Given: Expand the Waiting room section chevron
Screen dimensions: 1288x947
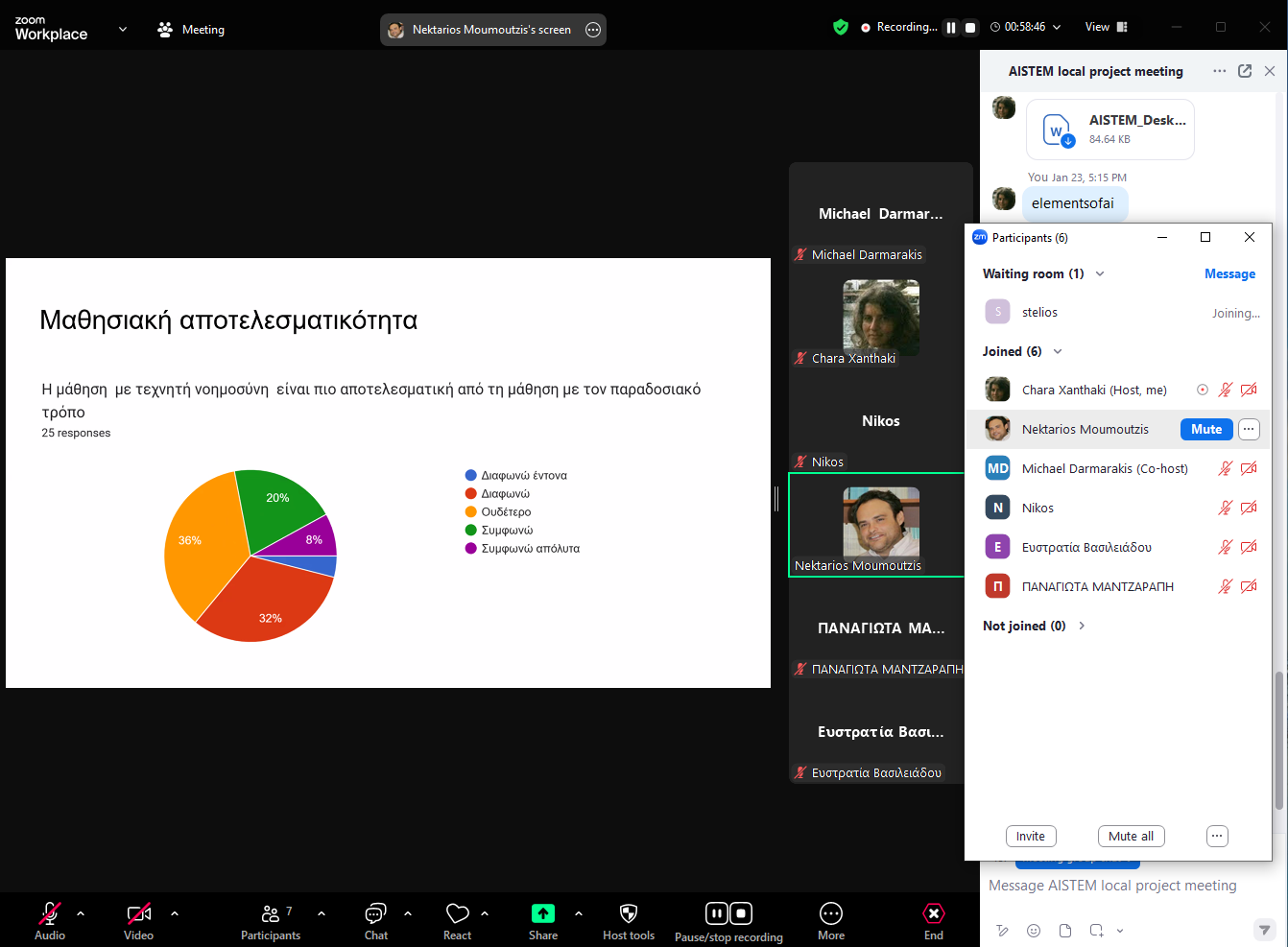Looking at the screenshot, I should (x=1100, y=273).
